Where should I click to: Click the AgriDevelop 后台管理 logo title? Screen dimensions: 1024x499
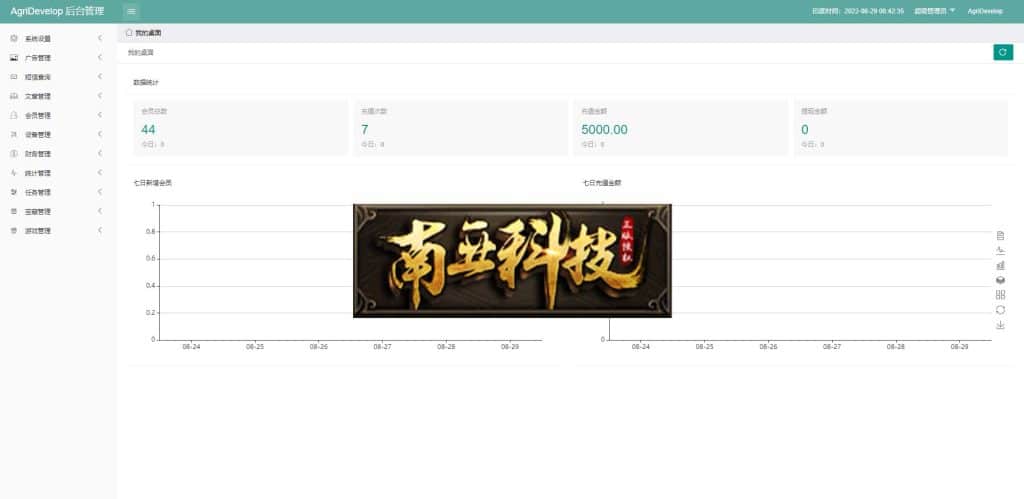pos(57,11)
